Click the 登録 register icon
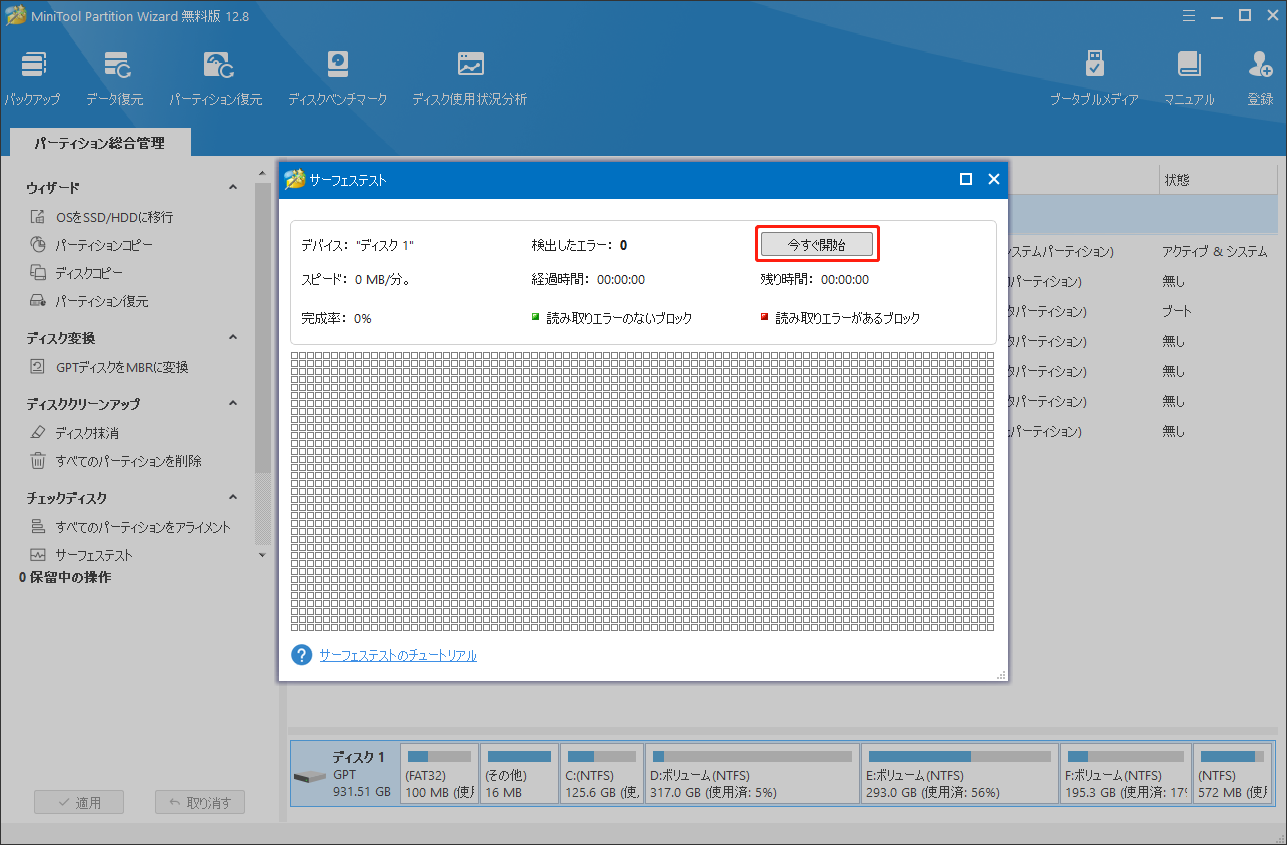Screen dimensions: 1287x845 [1260, 79]
